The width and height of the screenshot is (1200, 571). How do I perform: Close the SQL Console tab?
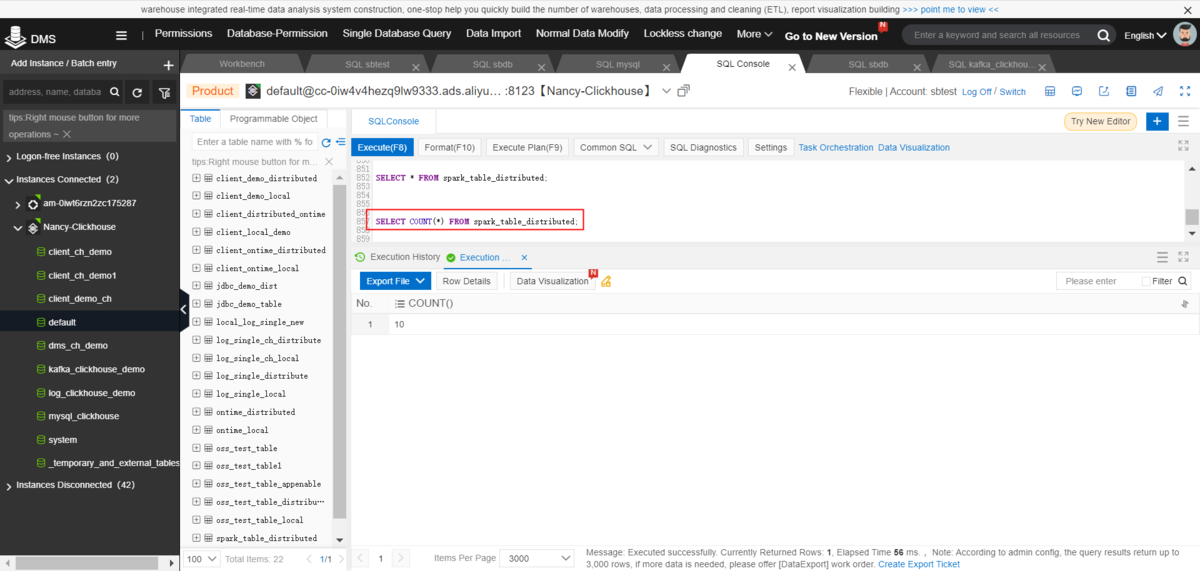click(x=793, y=67)
